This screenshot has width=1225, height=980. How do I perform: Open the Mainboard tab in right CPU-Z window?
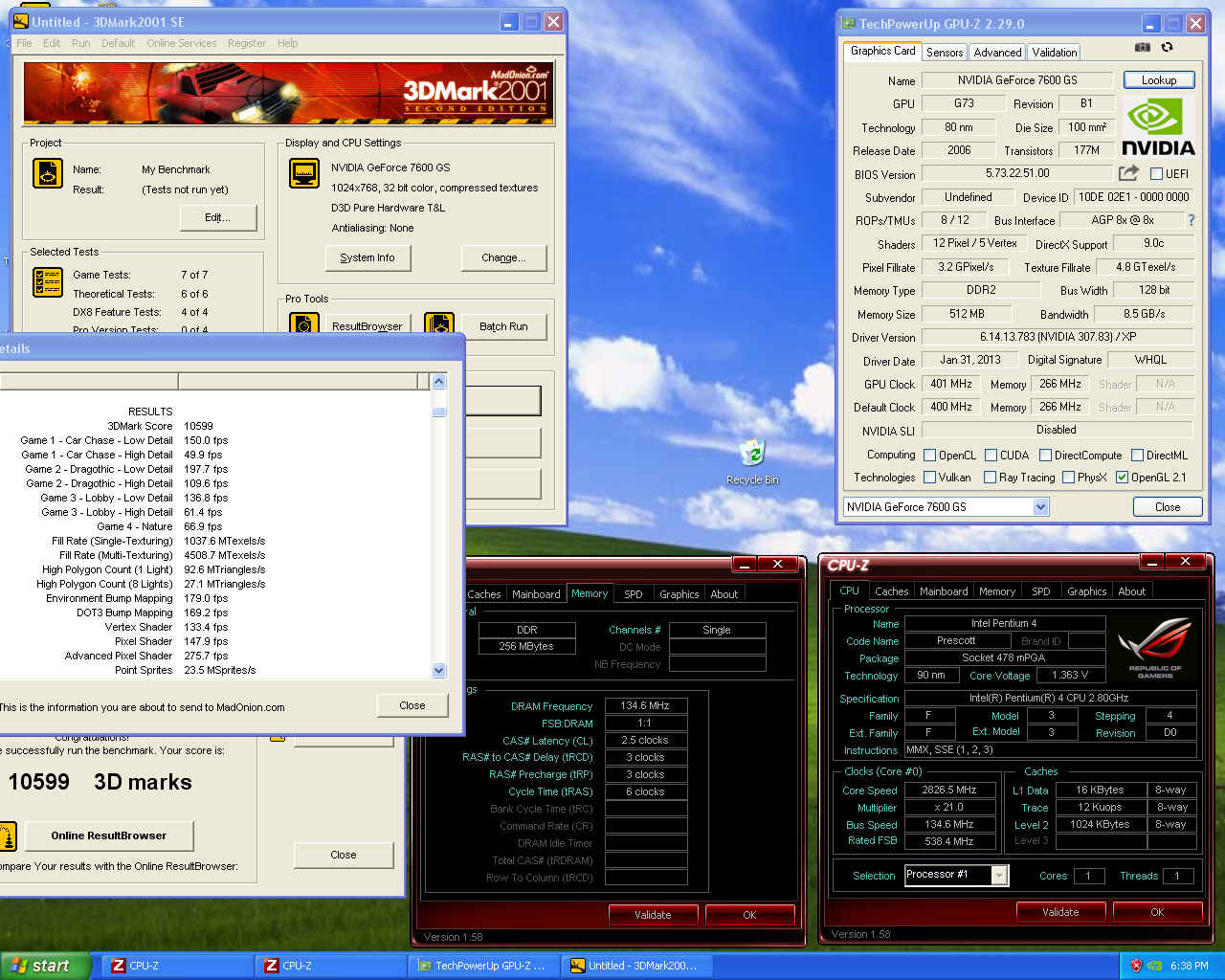(944, 591)
